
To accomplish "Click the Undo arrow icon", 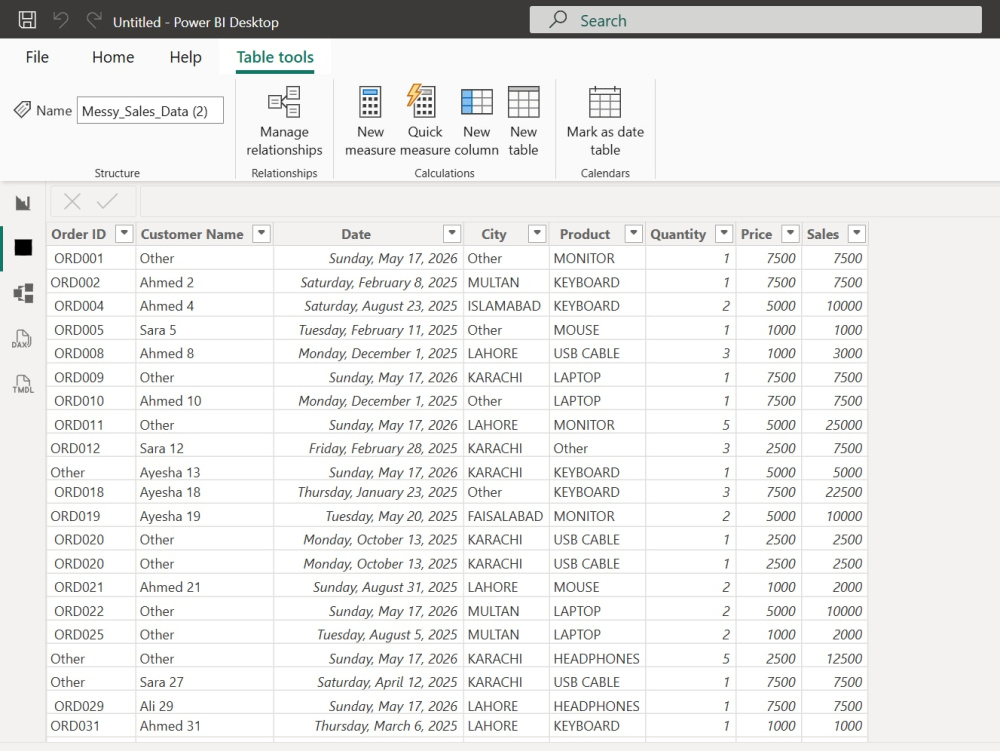I will [61, 20].
